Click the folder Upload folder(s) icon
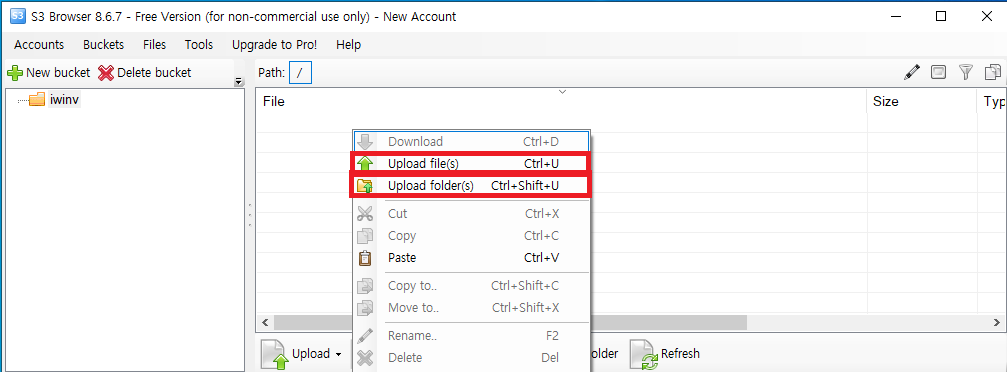1007x372 pixels. 365,186
